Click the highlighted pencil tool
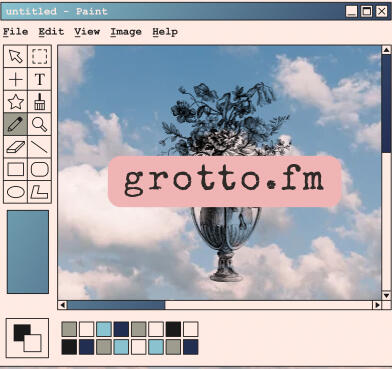 pyautogui.click(x=16, y=124)
